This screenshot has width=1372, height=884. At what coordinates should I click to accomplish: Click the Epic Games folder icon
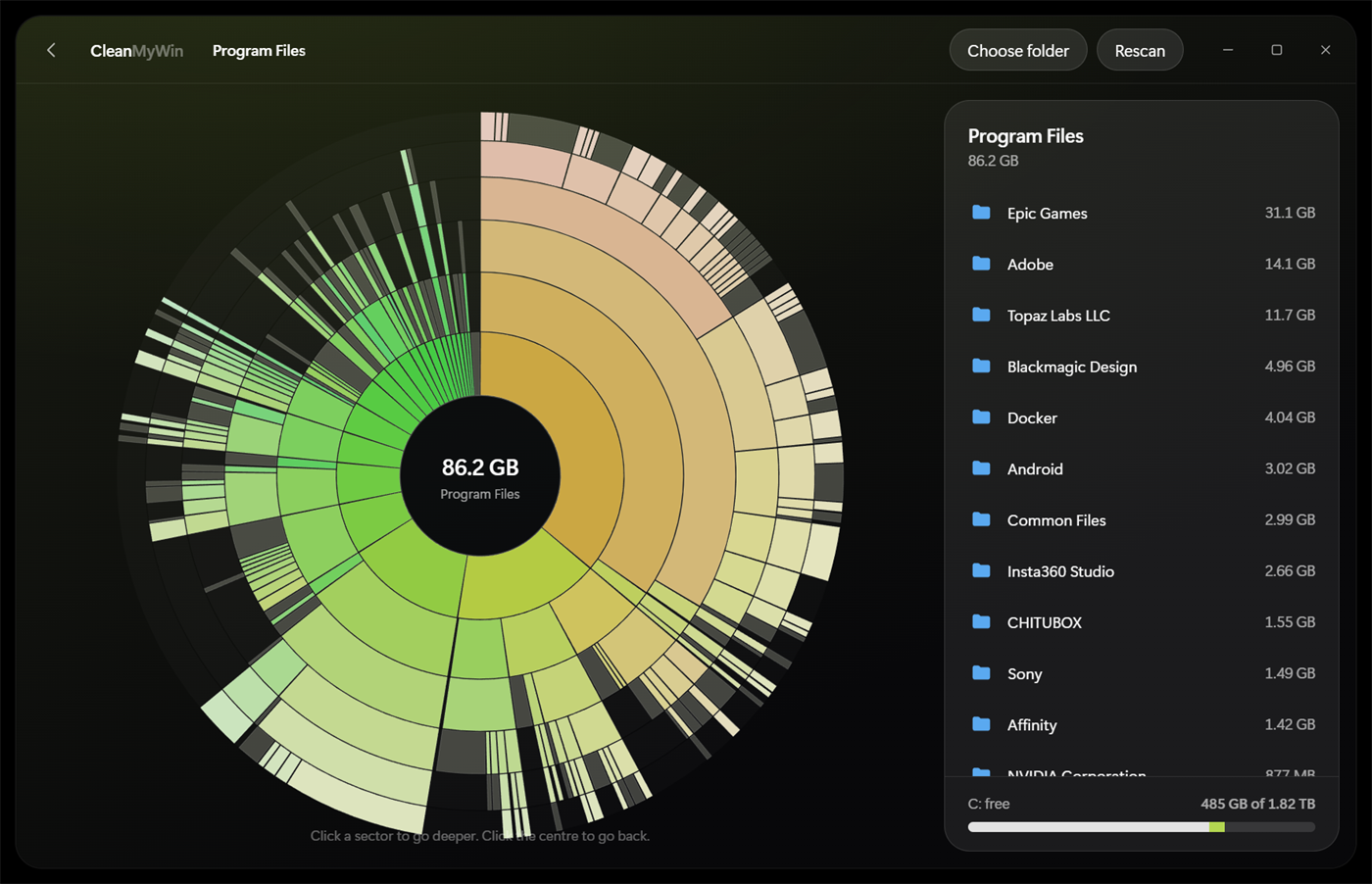click(x=981, y=213)
